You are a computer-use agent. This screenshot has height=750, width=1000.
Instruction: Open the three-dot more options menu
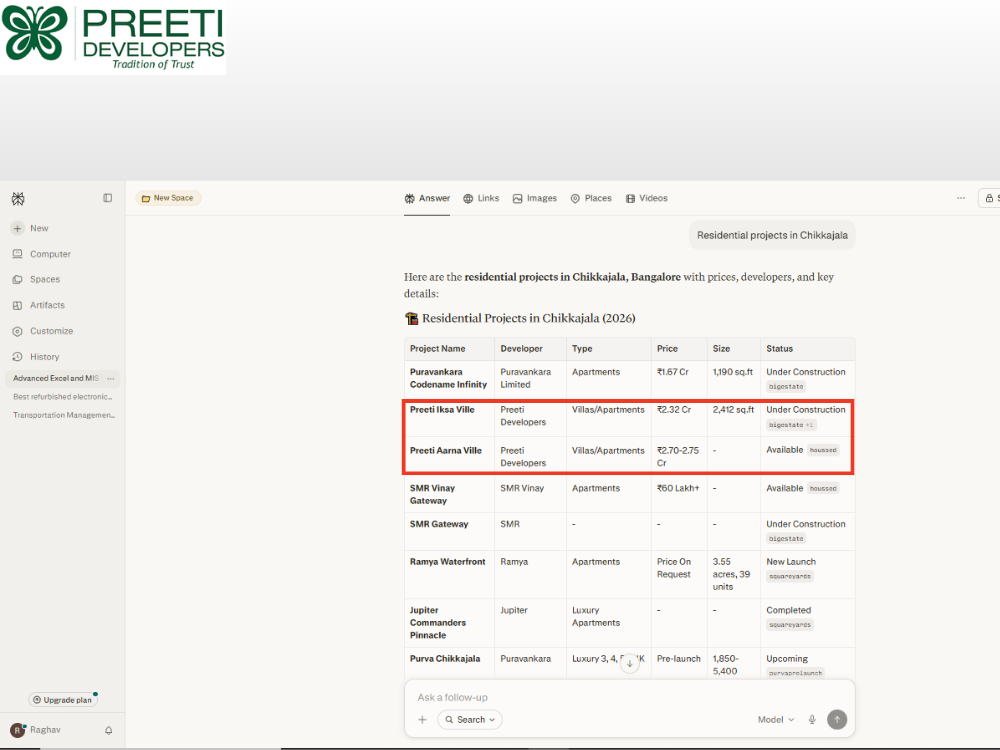point(961,198)
